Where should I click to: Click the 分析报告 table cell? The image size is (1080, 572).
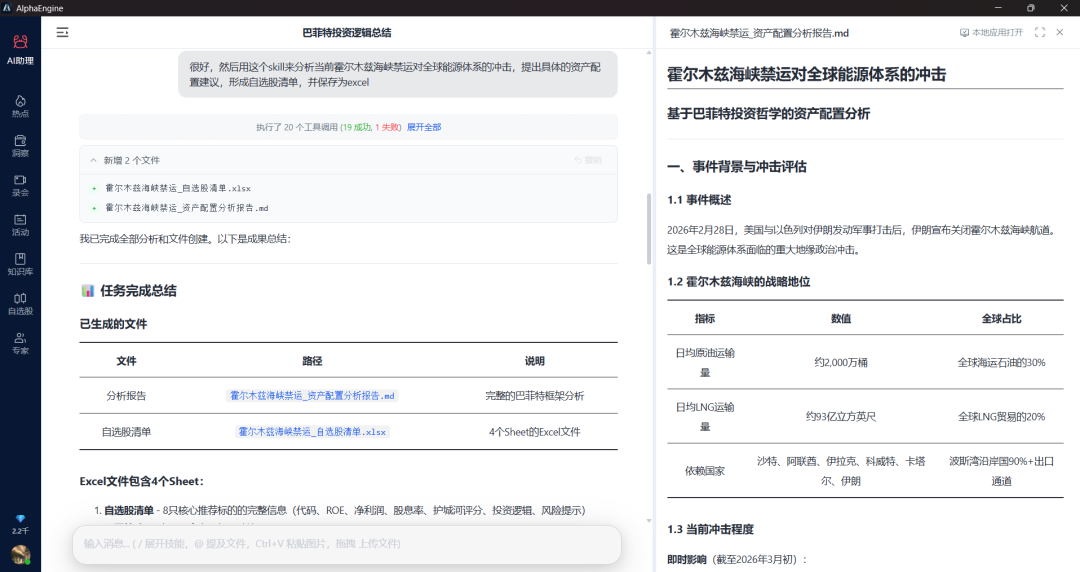pyautogui.click(x=126, y=396)
